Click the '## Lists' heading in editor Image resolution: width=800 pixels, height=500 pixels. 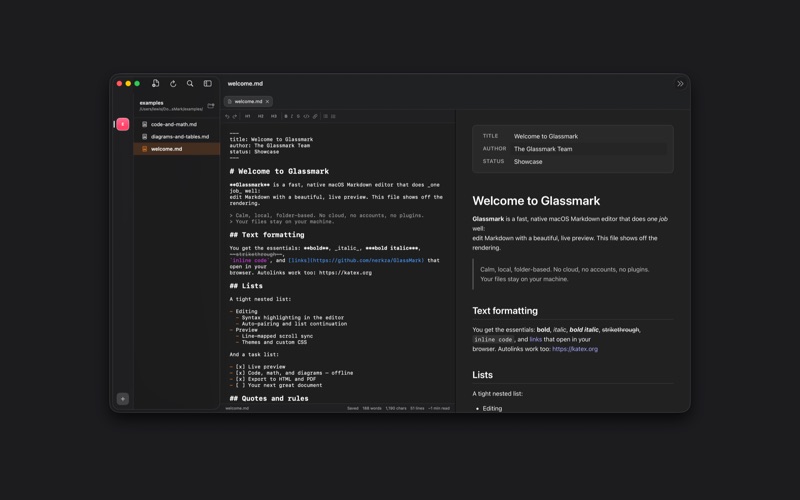(x=246, y=286)
